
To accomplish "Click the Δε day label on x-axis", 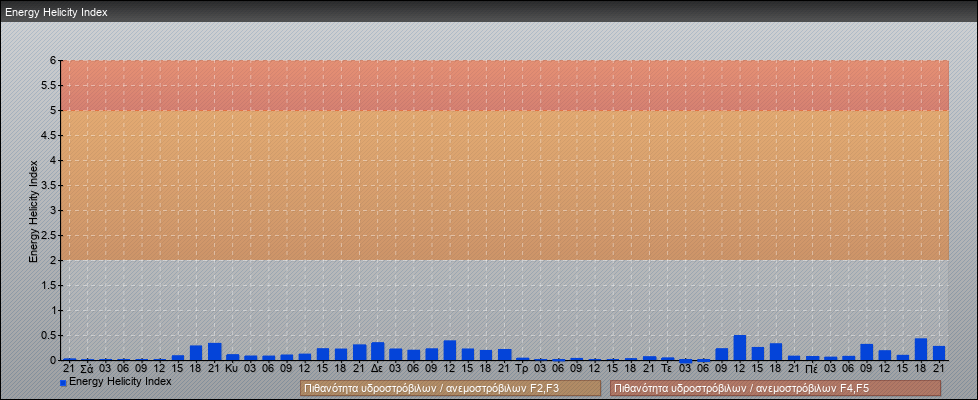I will coord(377,369).
